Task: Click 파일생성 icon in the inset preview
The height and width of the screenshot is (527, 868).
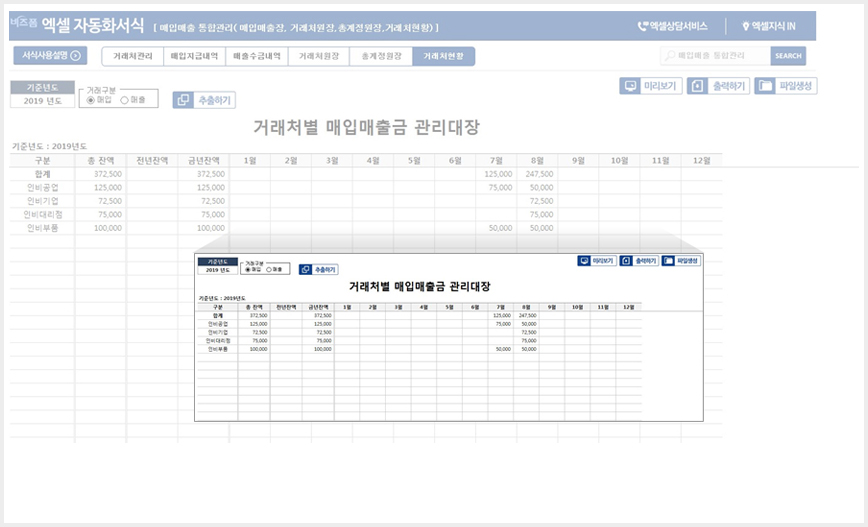Action: (x=668, y=261)
